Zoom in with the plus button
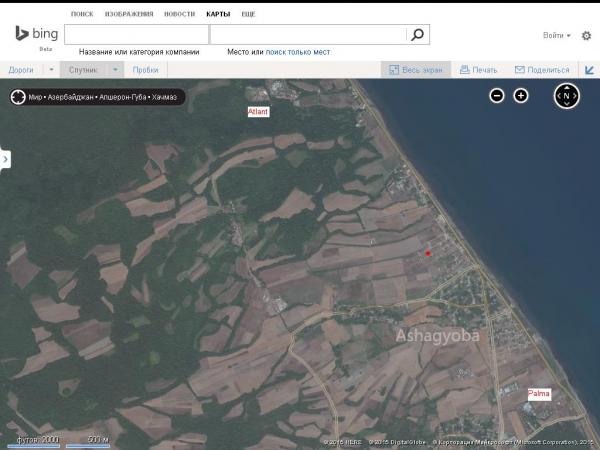This screenshot has height=450, width=600. (521, 96)
